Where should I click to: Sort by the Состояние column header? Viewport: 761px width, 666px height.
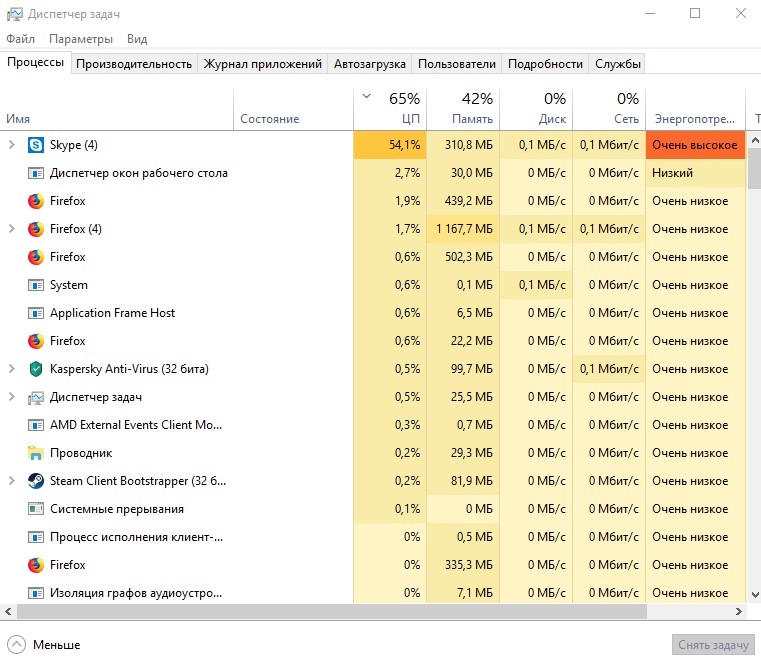click(293, 109)
